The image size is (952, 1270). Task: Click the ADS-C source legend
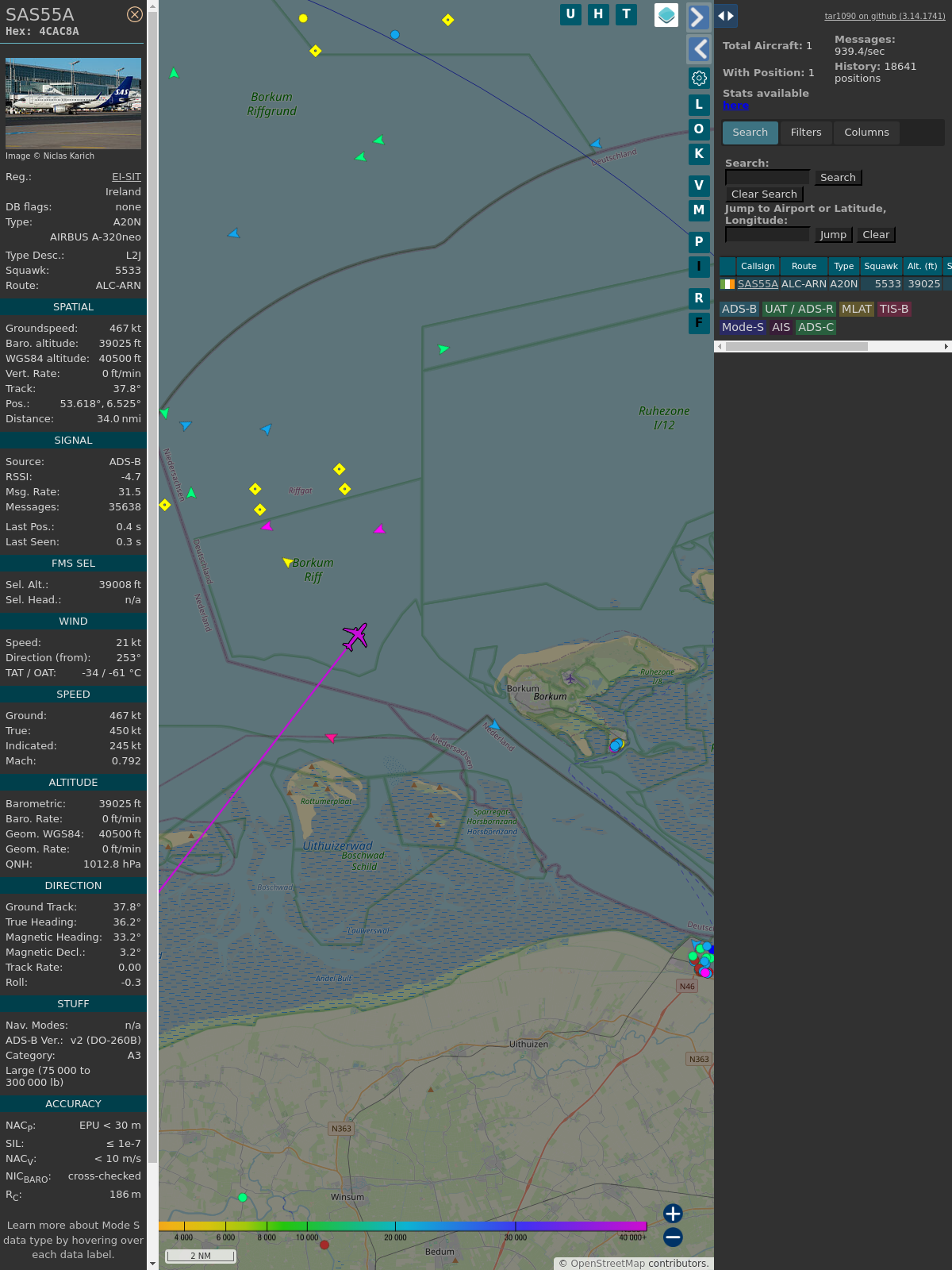(816, 328)
